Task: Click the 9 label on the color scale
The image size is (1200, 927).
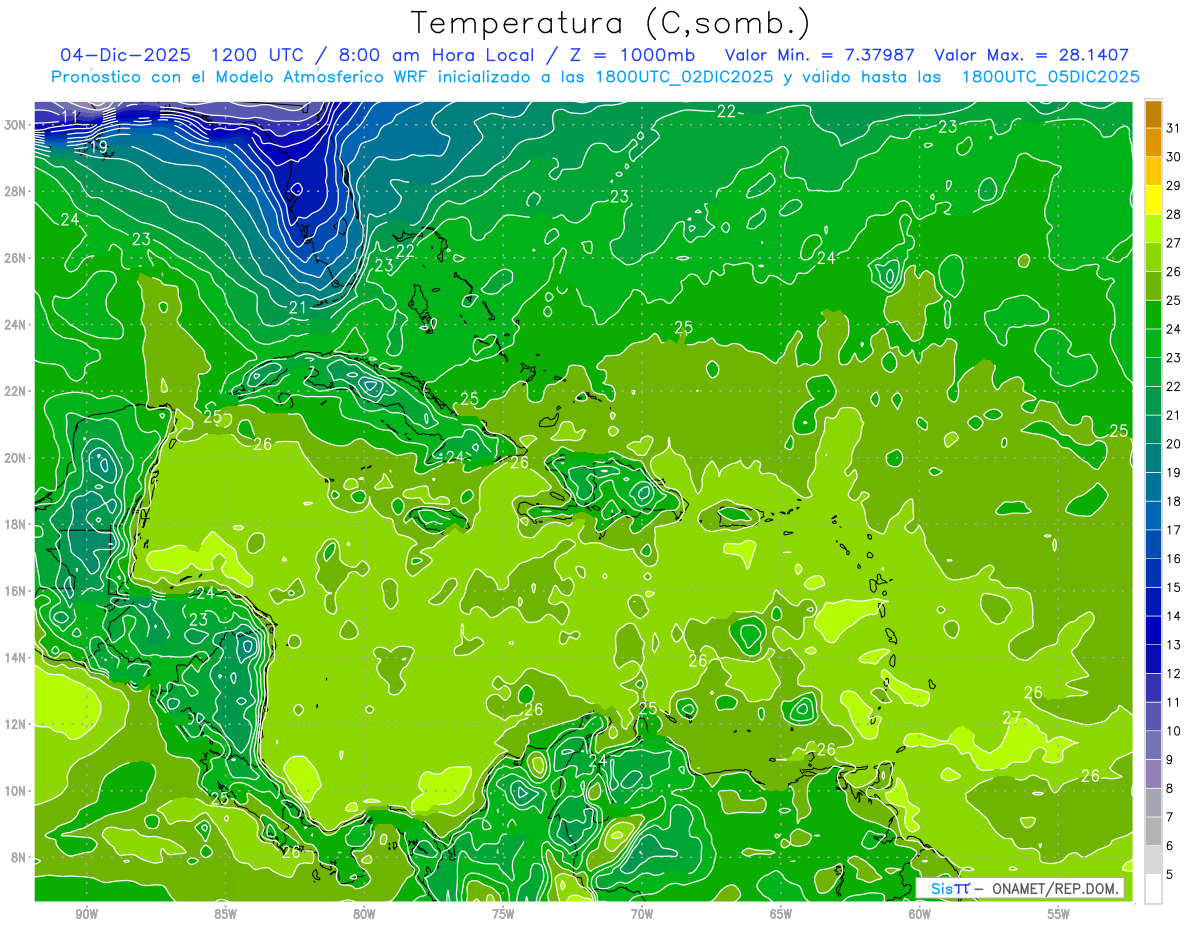Action: [x=1169, y=760]
